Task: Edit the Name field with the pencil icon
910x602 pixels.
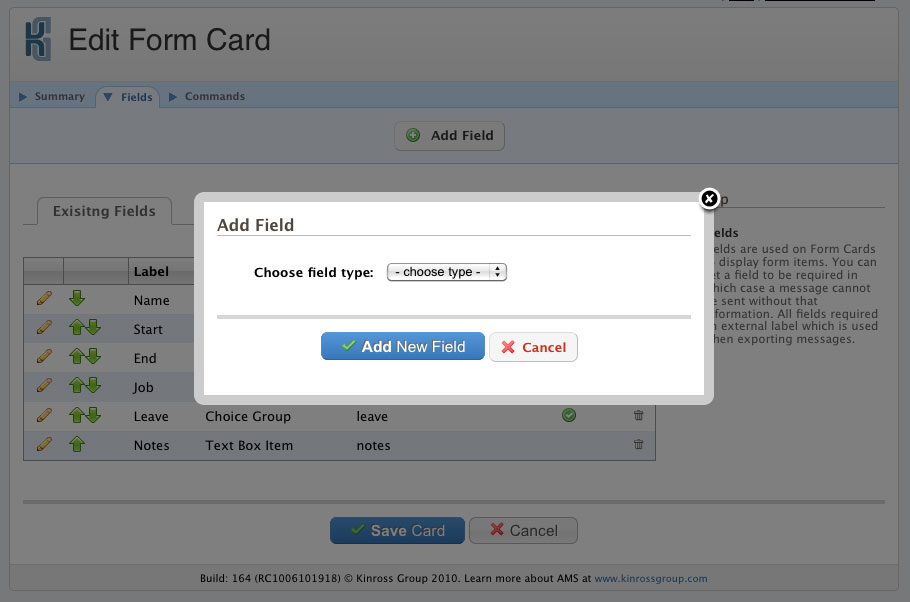Action: tap(42, 300)
